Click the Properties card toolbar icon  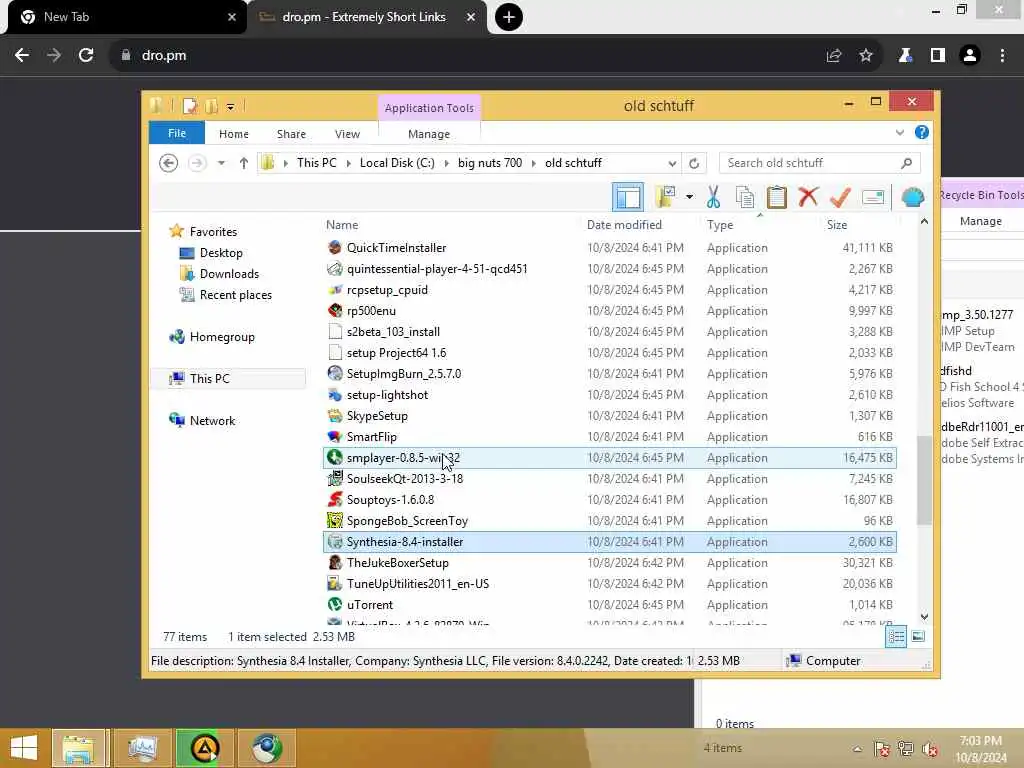(872, 197)
